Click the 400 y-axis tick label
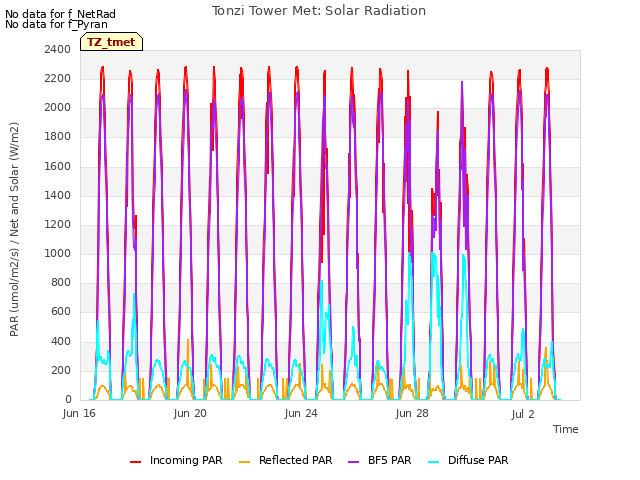This screenshot has width=640, height=480. point(61,341)
